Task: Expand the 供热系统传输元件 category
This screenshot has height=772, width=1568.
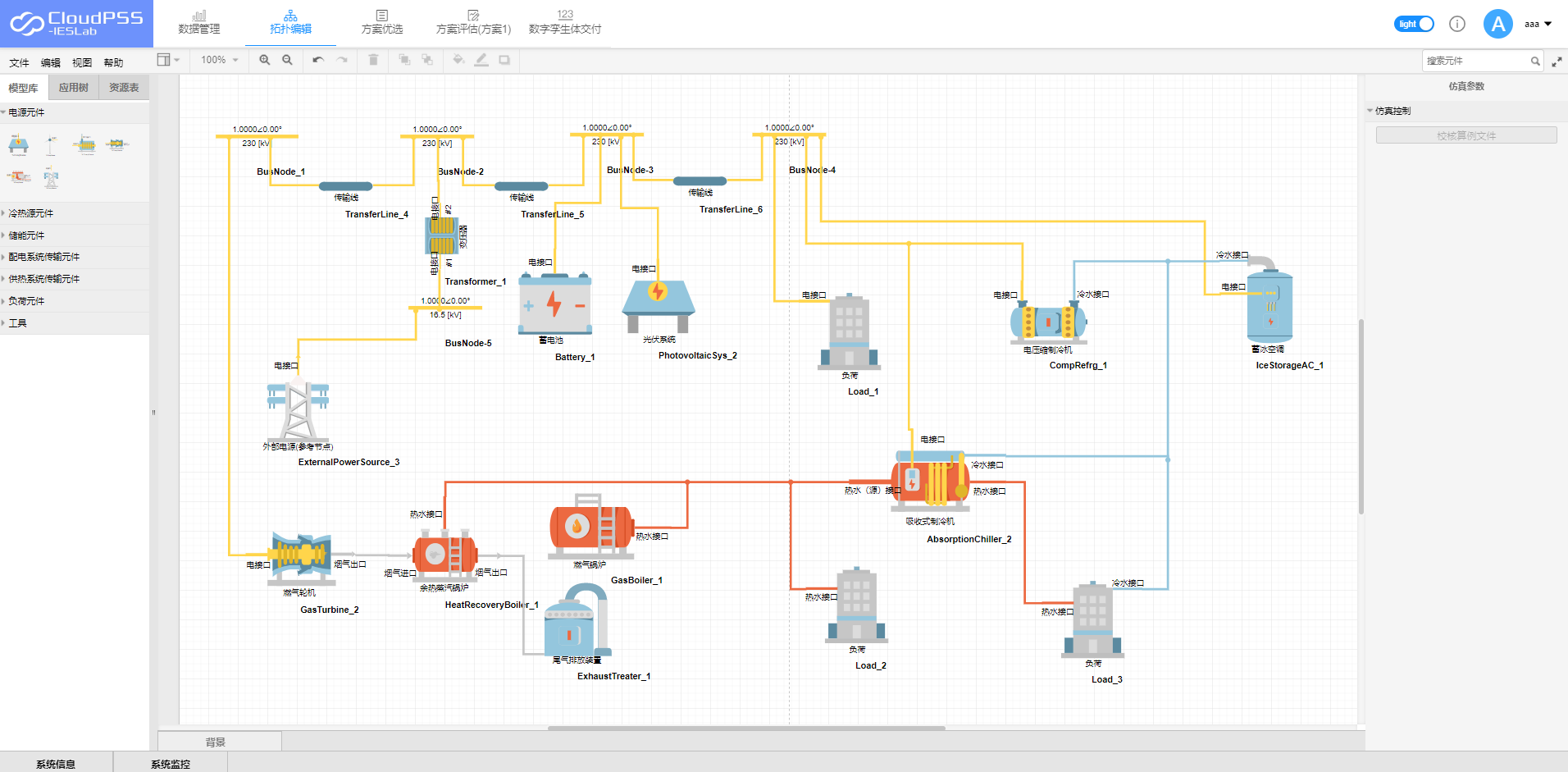Action: tap(75, 279)
